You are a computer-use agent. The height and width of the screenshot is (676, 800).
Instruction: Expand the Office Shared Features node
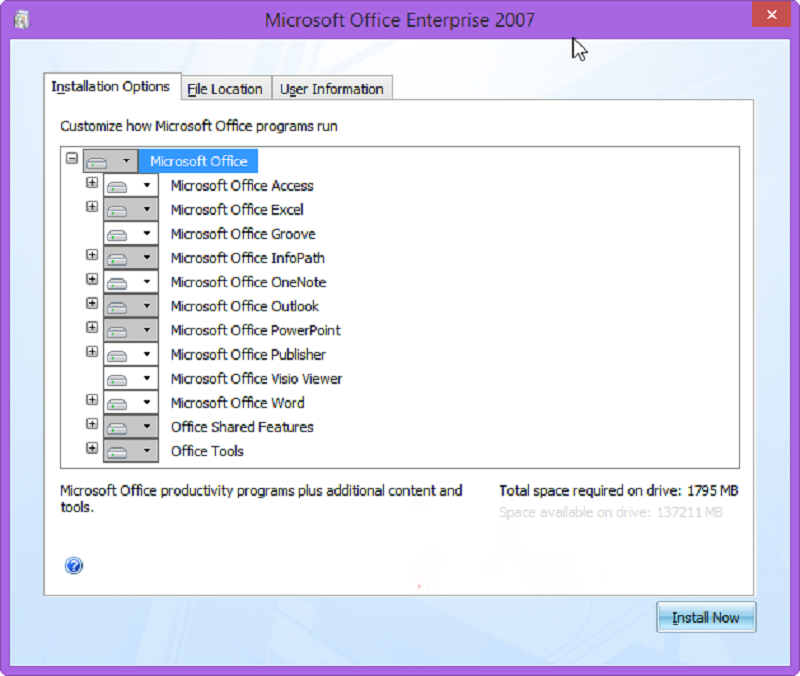(92, 424)
